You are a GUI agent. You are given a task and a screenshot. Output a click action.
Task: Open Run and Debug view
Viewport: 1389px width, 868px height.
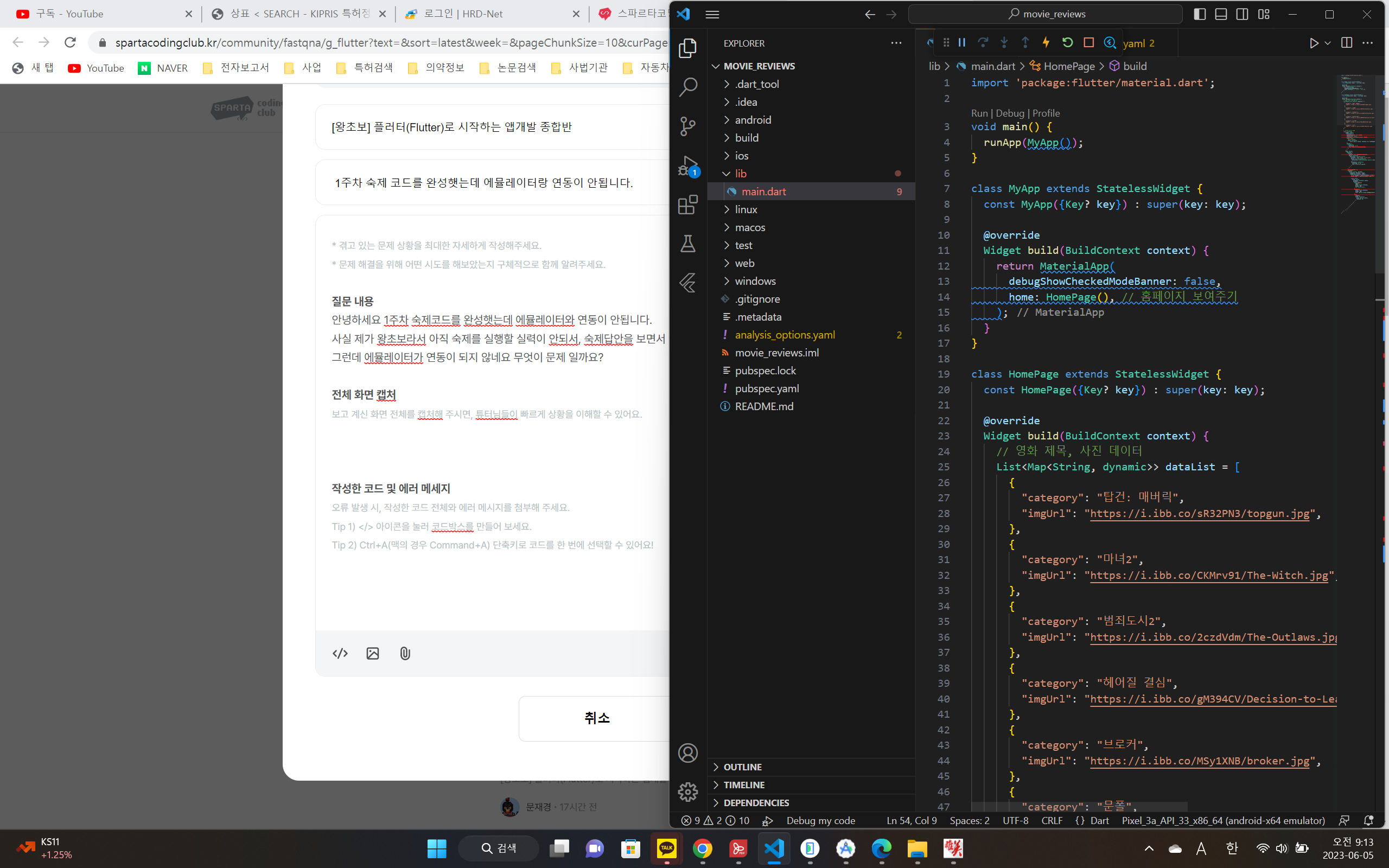point(687,166)
